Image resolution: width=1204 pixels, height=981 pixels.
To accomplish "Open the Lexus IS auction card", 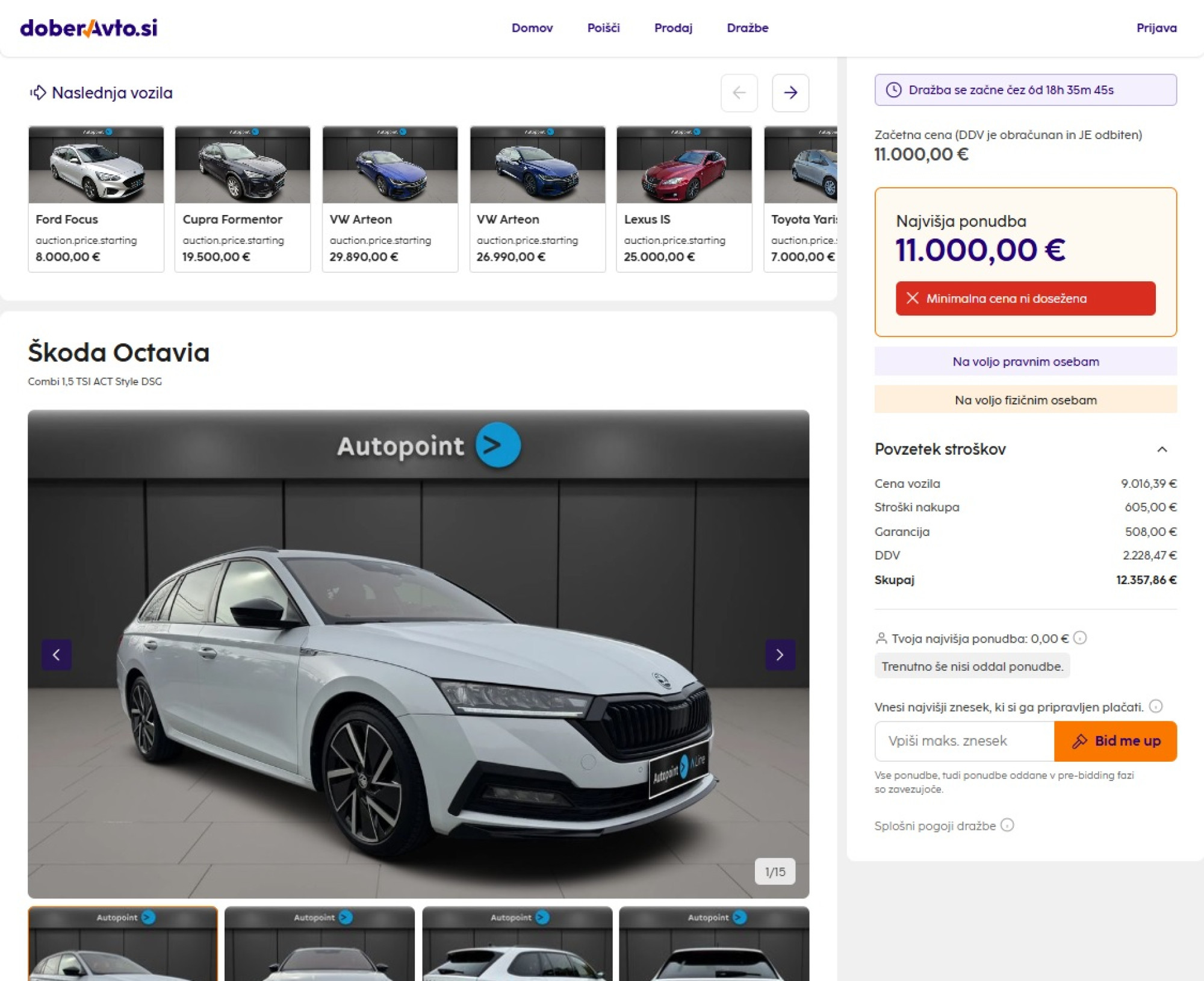I will coord(684,199).
